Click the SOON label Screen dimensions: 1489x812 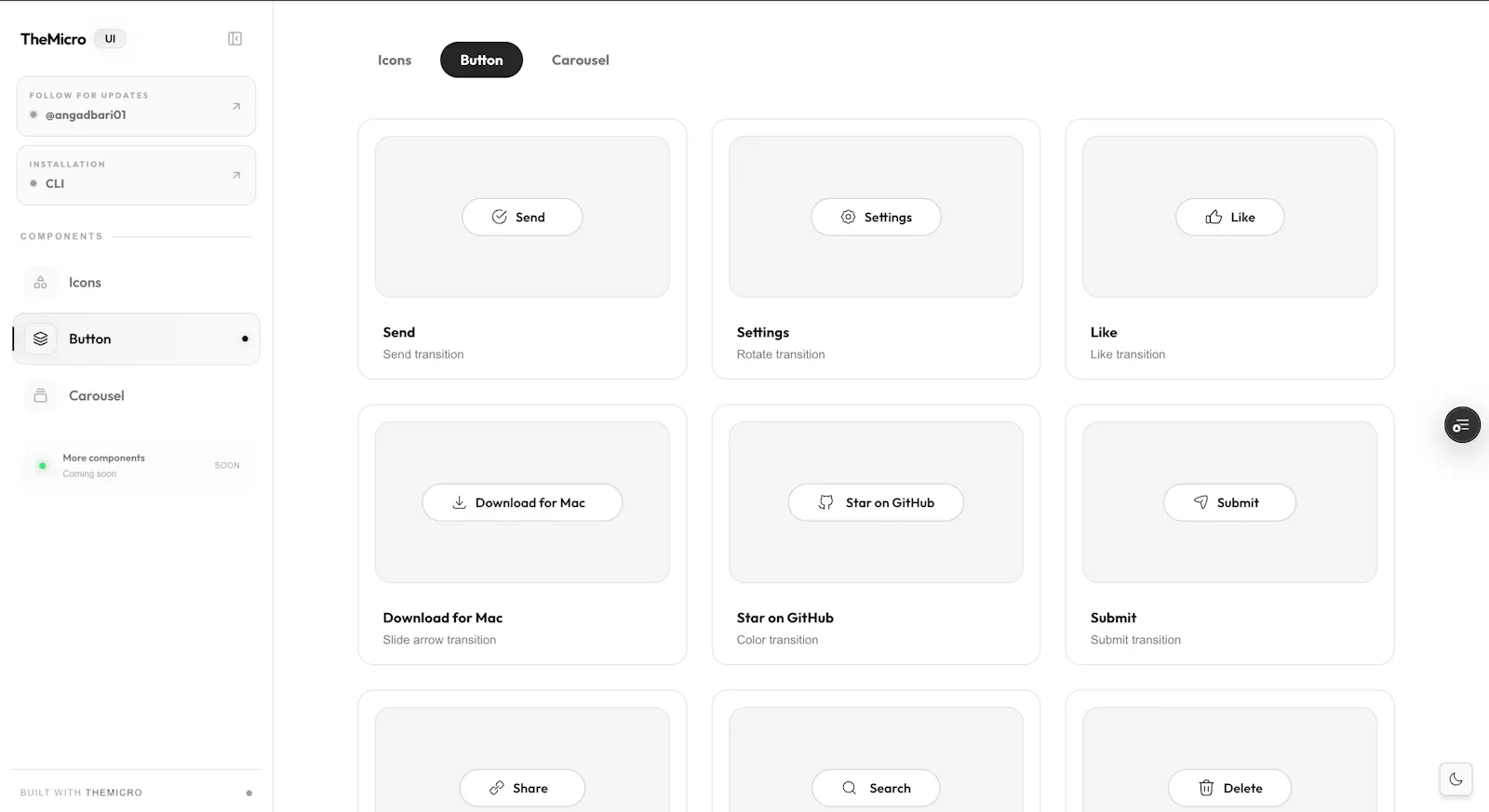[x=227, y=465]
